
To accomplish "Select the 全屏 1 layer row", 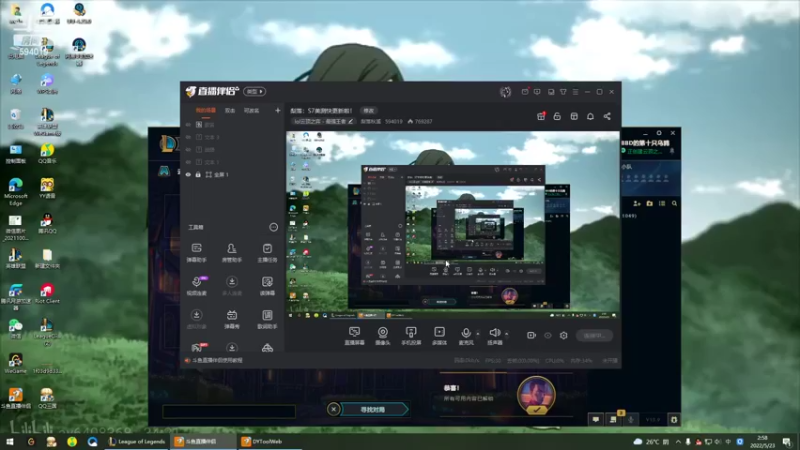I will (232, 174).
